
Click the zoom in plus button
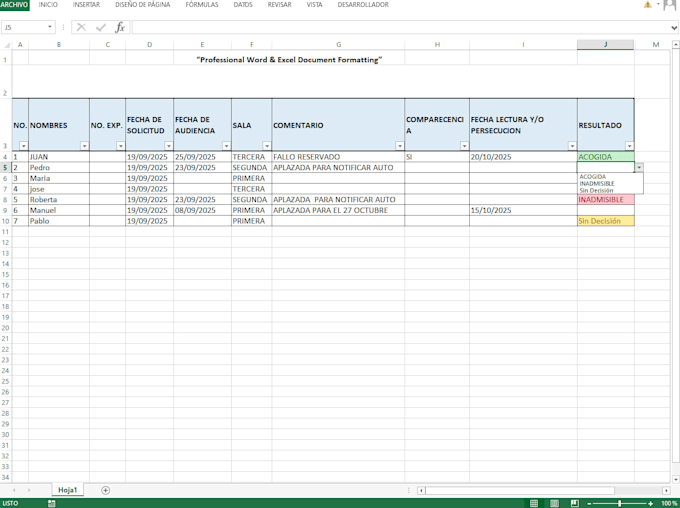[651, 504]
